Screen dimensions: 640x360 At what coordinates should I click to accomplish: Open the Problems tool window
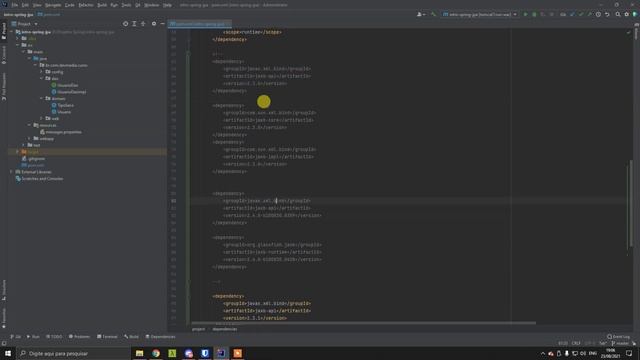coord(79,337)
